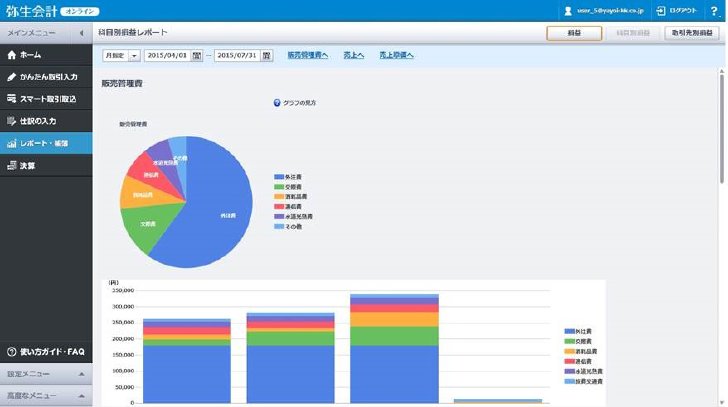Click the card icon for スマート取引取込
The image size is (728, 407).
12,99
